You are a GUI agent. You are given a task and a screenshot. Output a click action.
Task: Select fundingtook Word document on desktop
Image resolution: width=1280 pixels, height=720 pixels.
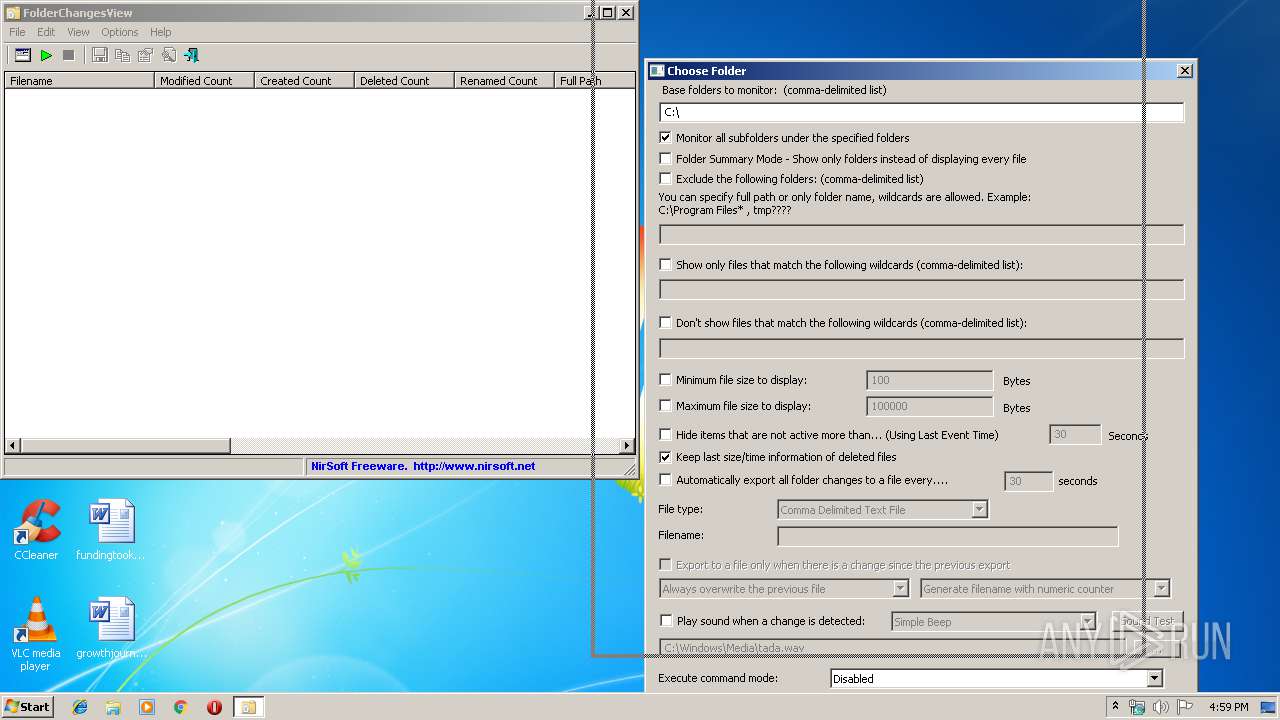pyautogui.click(x=110, y=530)
